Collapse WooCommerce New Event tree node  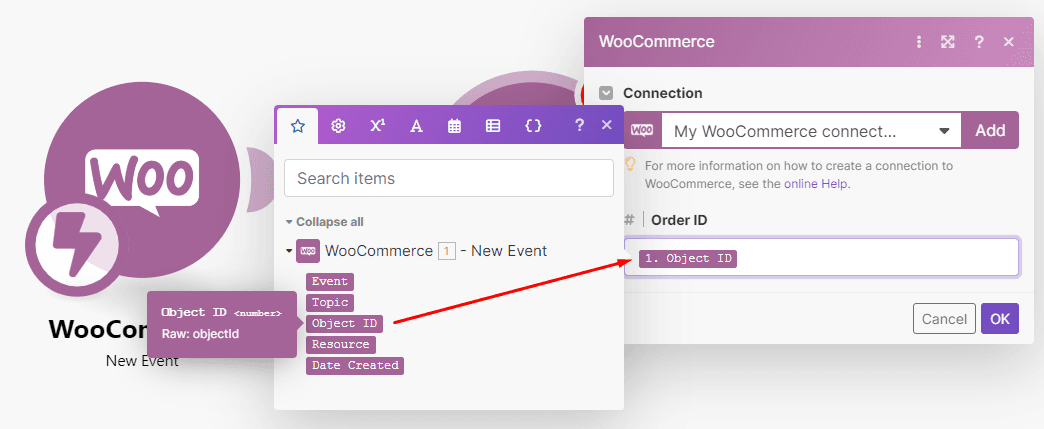coord(289,251)
